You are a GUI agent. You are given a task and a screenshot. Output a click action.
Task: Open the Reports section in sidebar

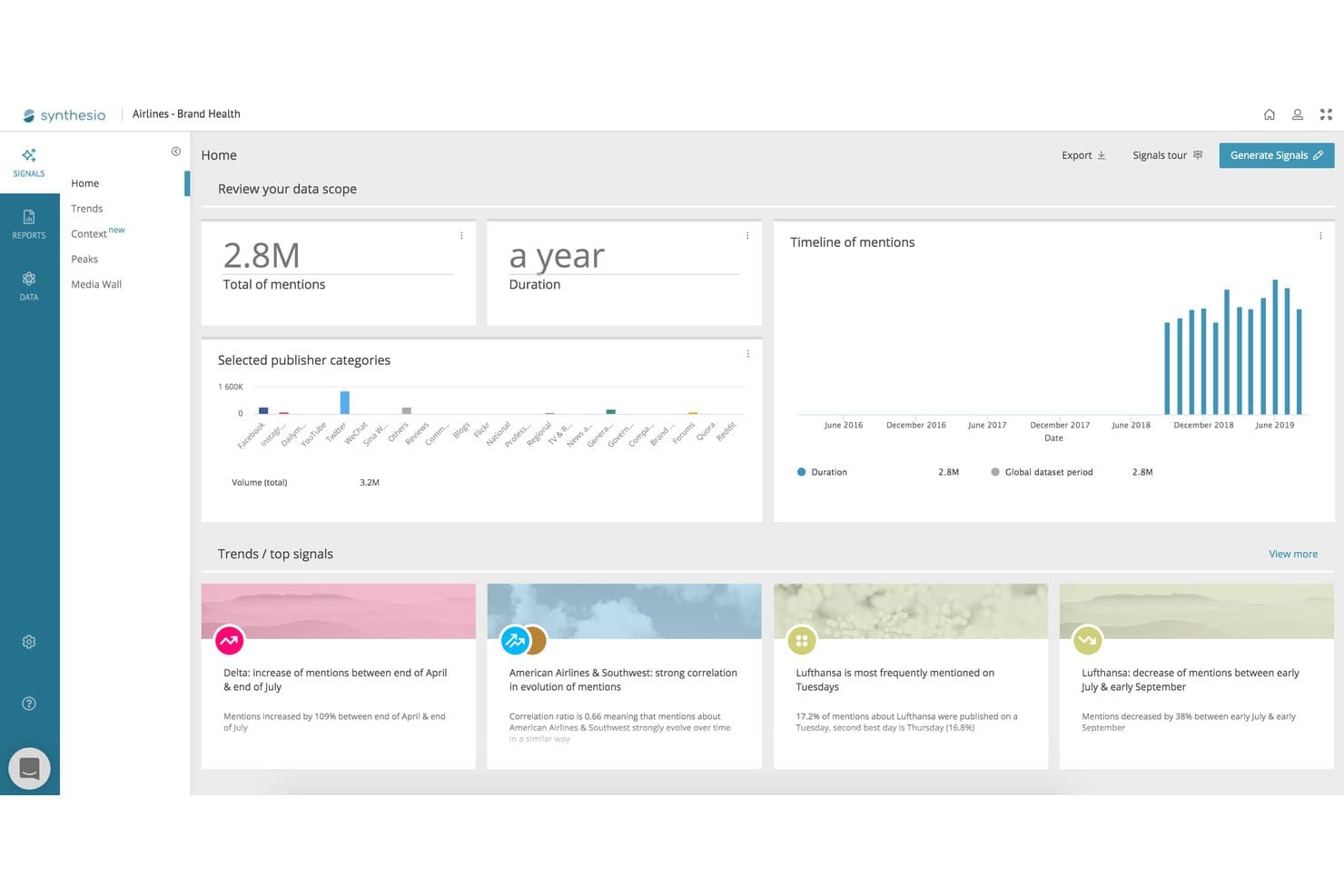pos(29,224)
